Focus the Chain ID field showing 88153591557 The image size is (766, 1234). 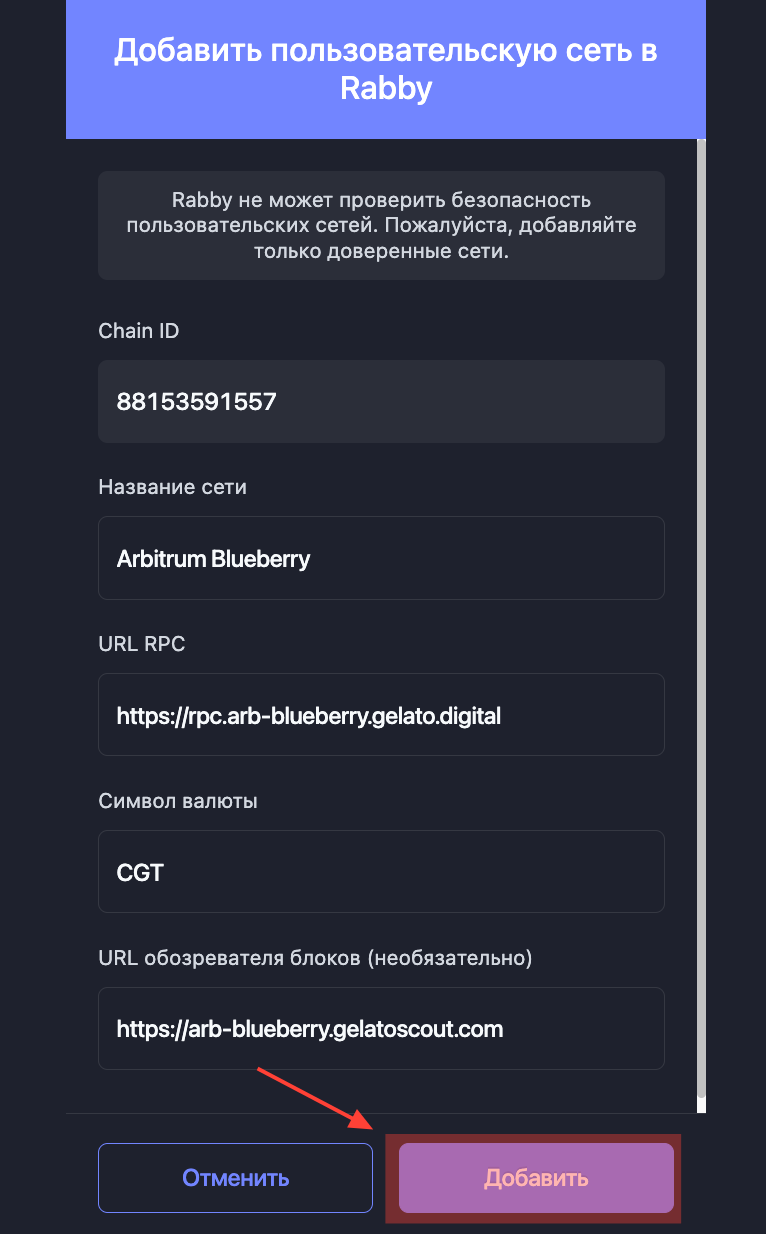(x=381, y=402)
